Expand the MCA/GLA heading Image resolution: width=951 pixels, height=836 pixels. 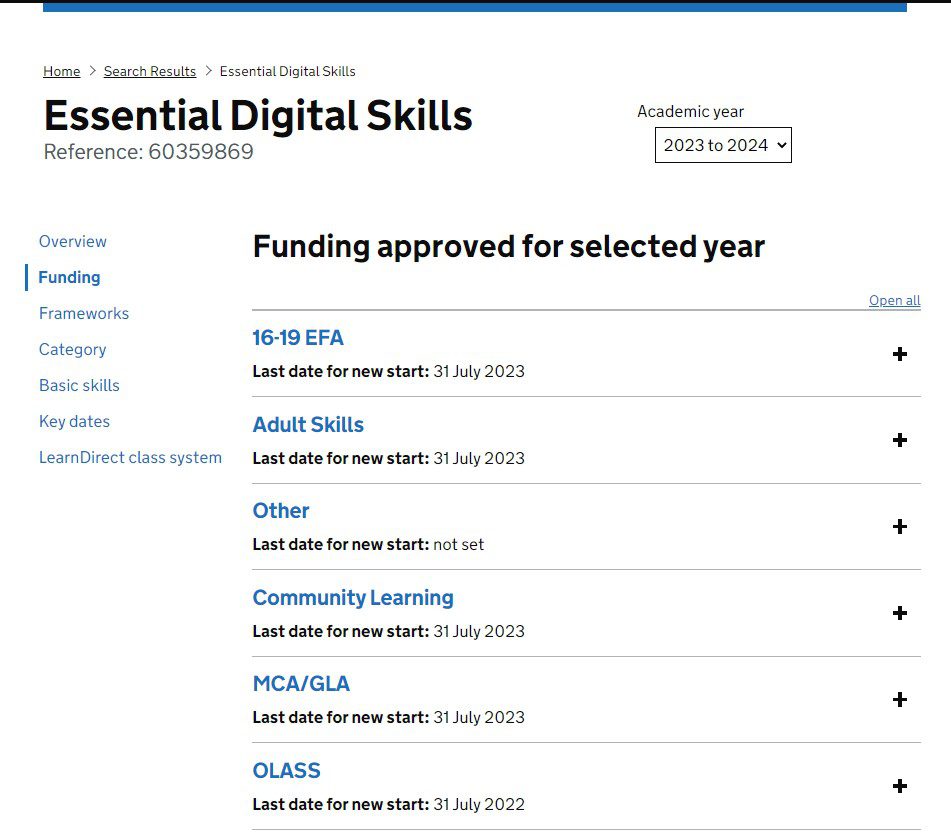click(x=301, y=684)
